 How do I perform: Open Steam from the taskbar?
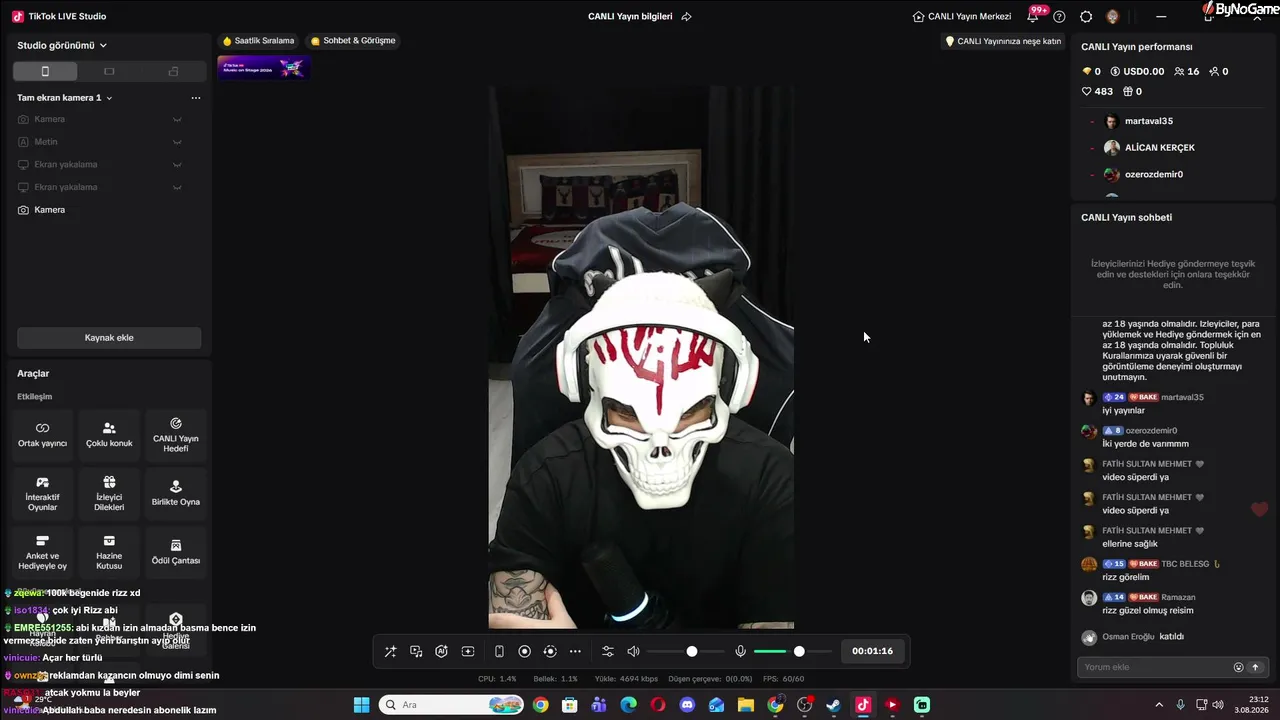833,705
